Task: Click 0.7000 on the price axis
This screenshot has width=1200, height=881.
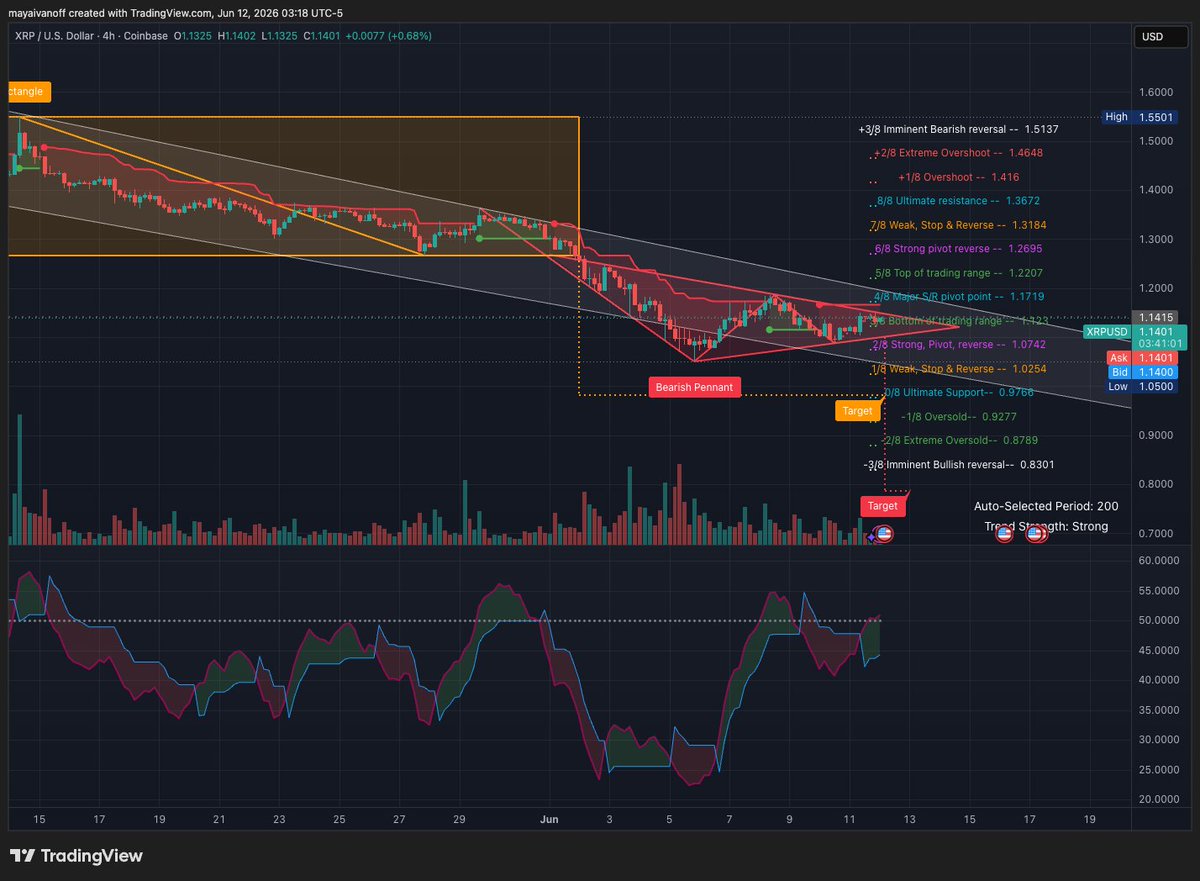Action: 1158,533
